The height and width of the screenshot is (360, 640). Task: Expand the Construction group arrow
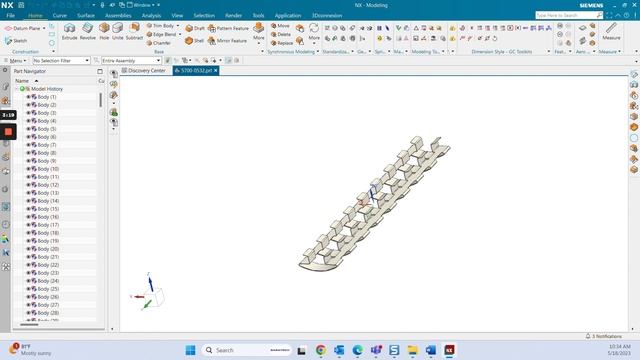click(x=53, y=52)
